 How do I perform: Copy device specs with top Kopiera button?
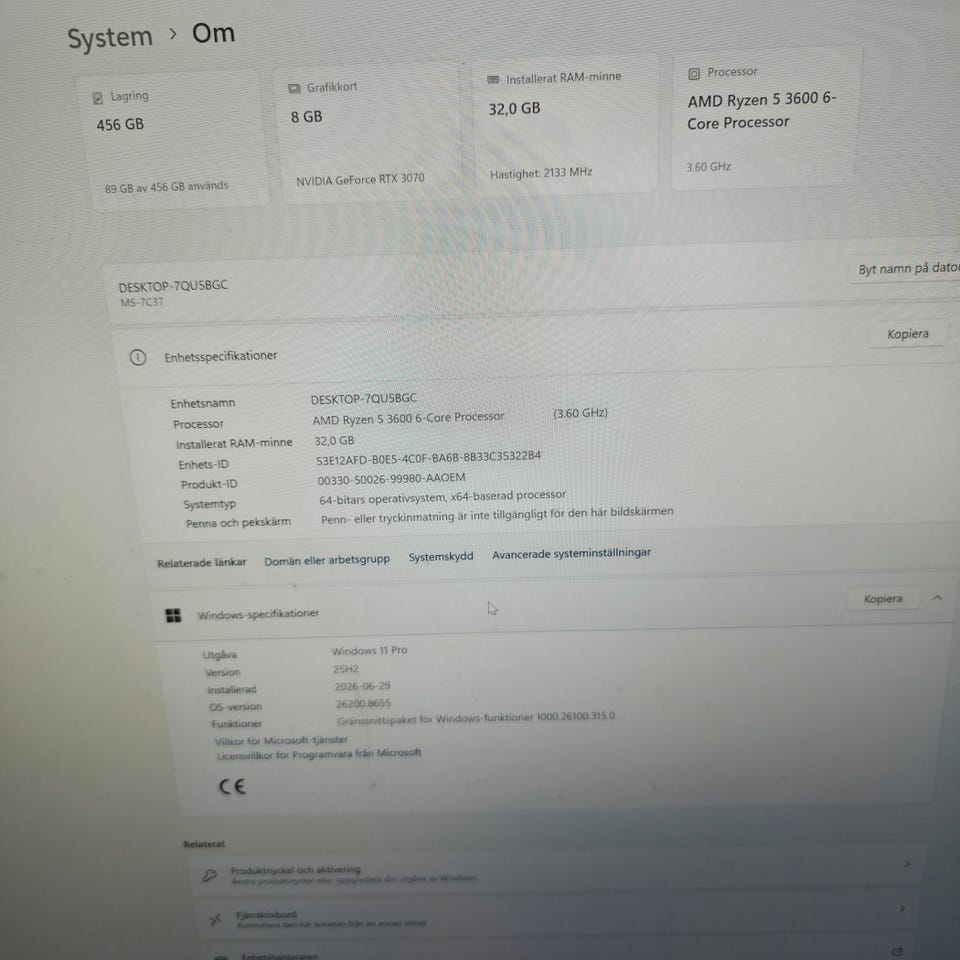pyautogui.click(x=907, y=334)
